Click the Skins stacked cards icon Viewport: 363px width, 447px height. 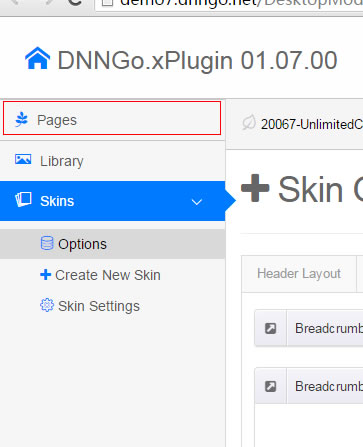(23, 200)
